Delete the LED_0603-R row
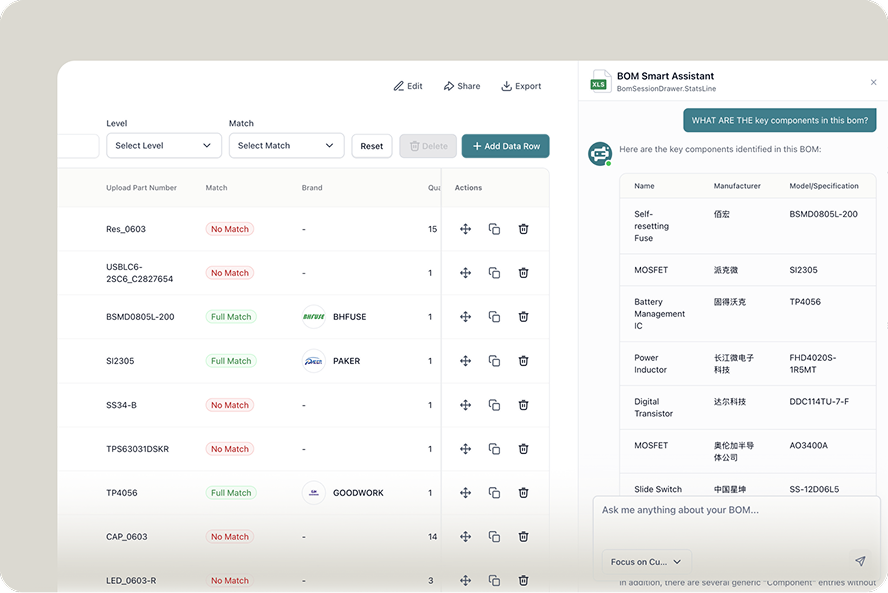This screenshot has height=593, width=888. tap(523, 581)
